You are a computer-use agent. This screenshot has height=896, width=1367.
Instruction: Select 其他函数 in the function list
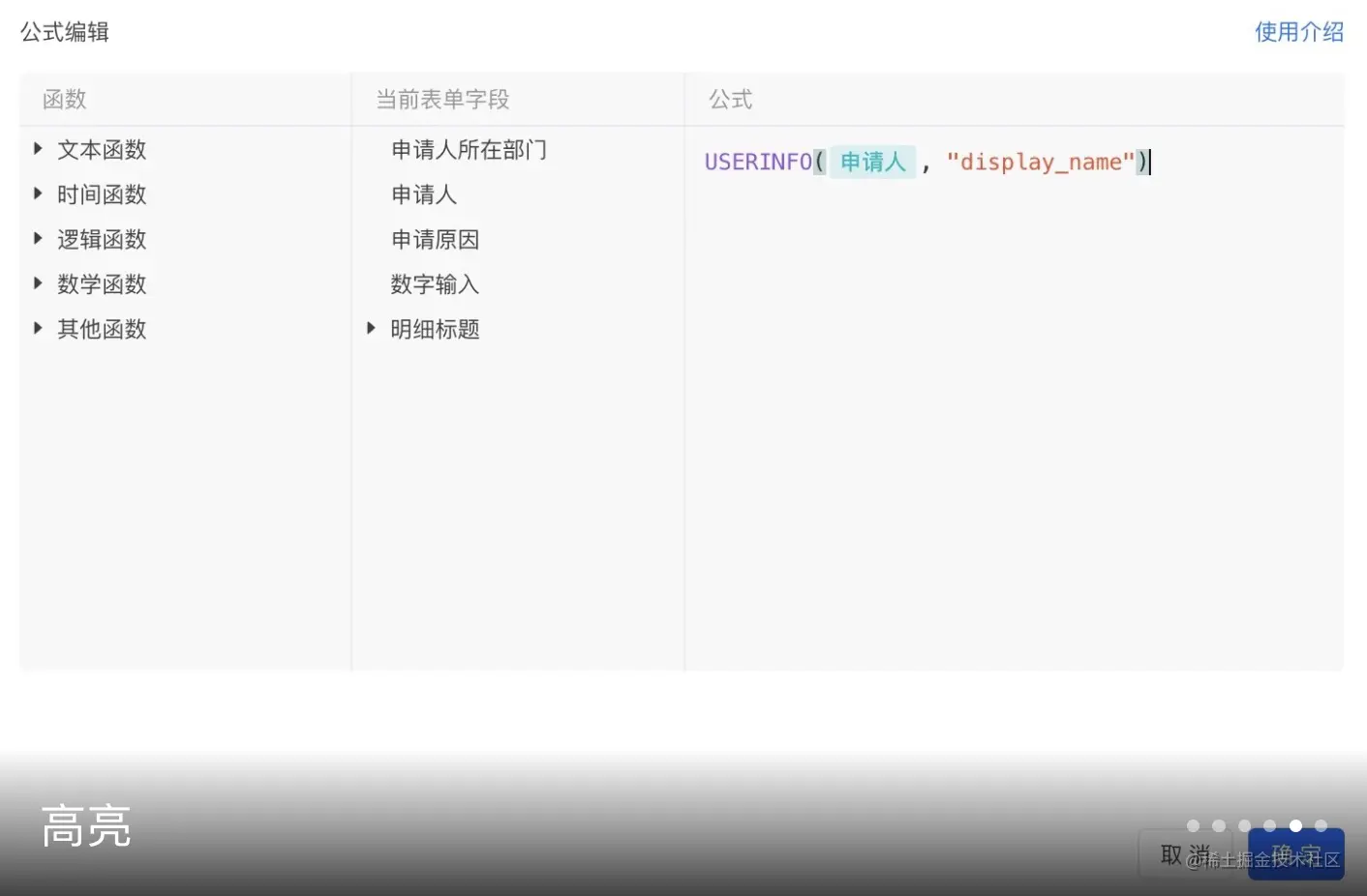click(x=102, y=329)
